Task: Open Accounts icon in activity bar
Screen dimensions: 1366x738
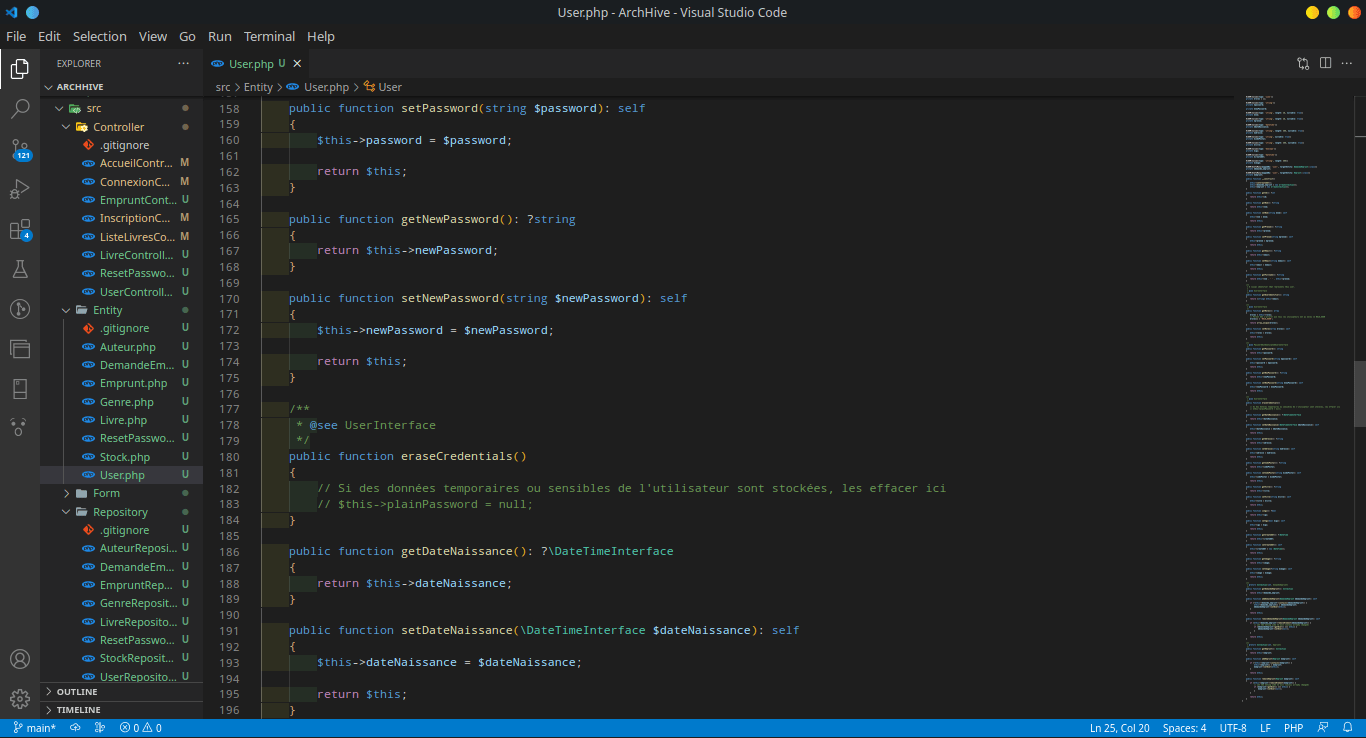Action: pyautogui.click(x=20, y=659)
